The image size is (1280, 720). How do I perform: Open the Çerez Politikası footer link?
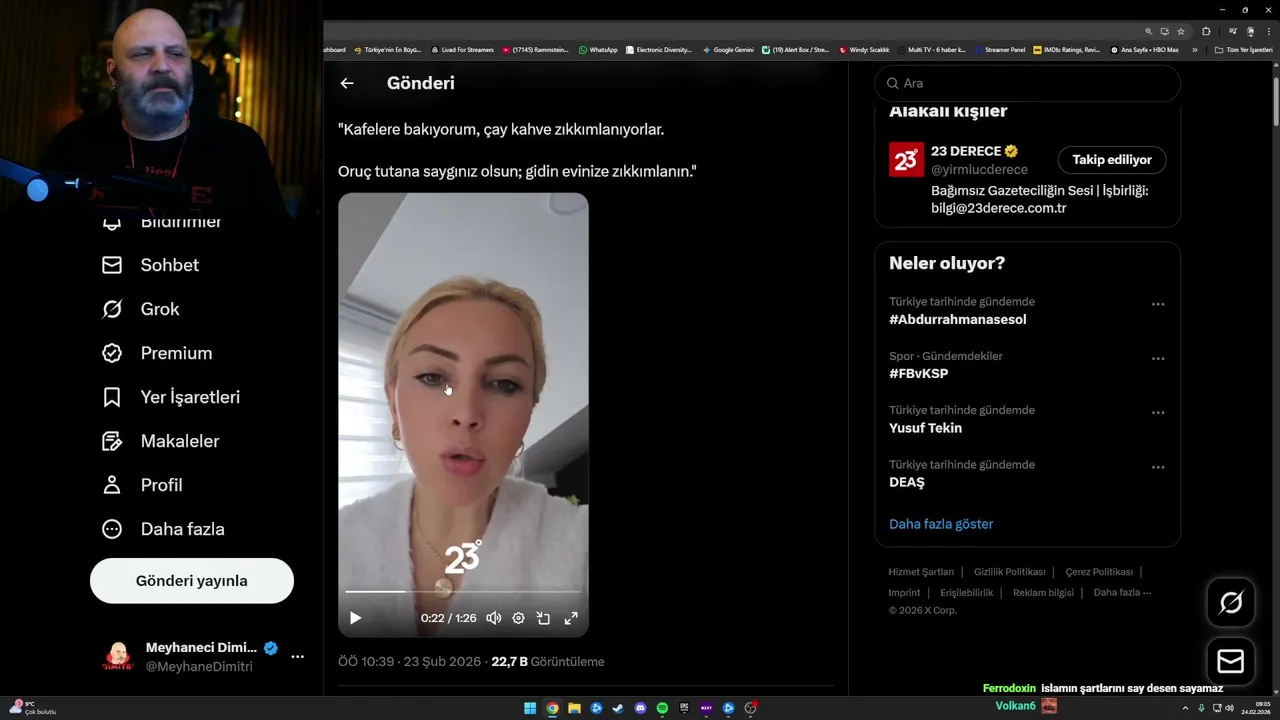coord(1099,572)
